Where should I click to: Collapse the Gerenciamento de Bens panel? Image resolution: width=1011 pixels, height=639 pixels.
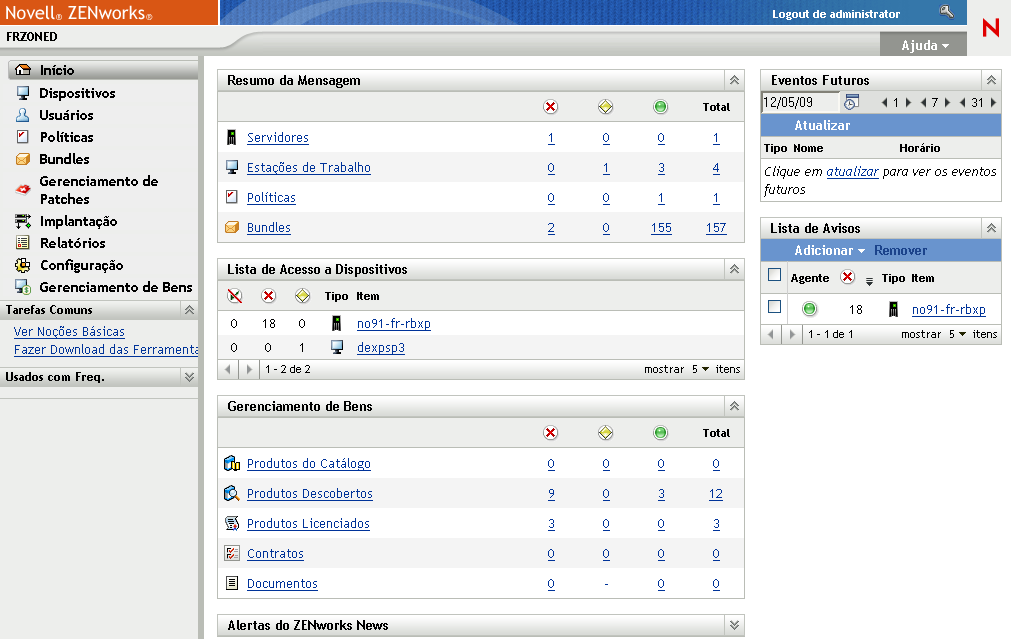click(x=734, y=406)
